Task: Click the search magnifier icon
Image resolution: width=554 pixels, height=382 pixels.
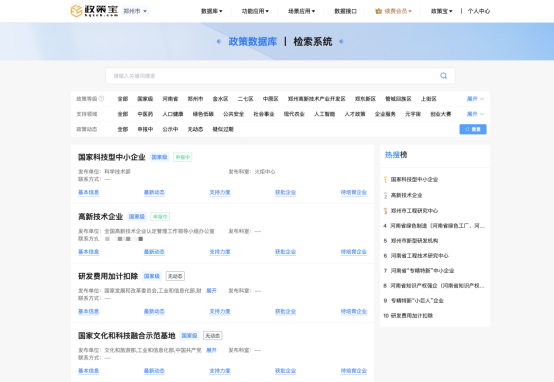Action: [x=443, y=76]
